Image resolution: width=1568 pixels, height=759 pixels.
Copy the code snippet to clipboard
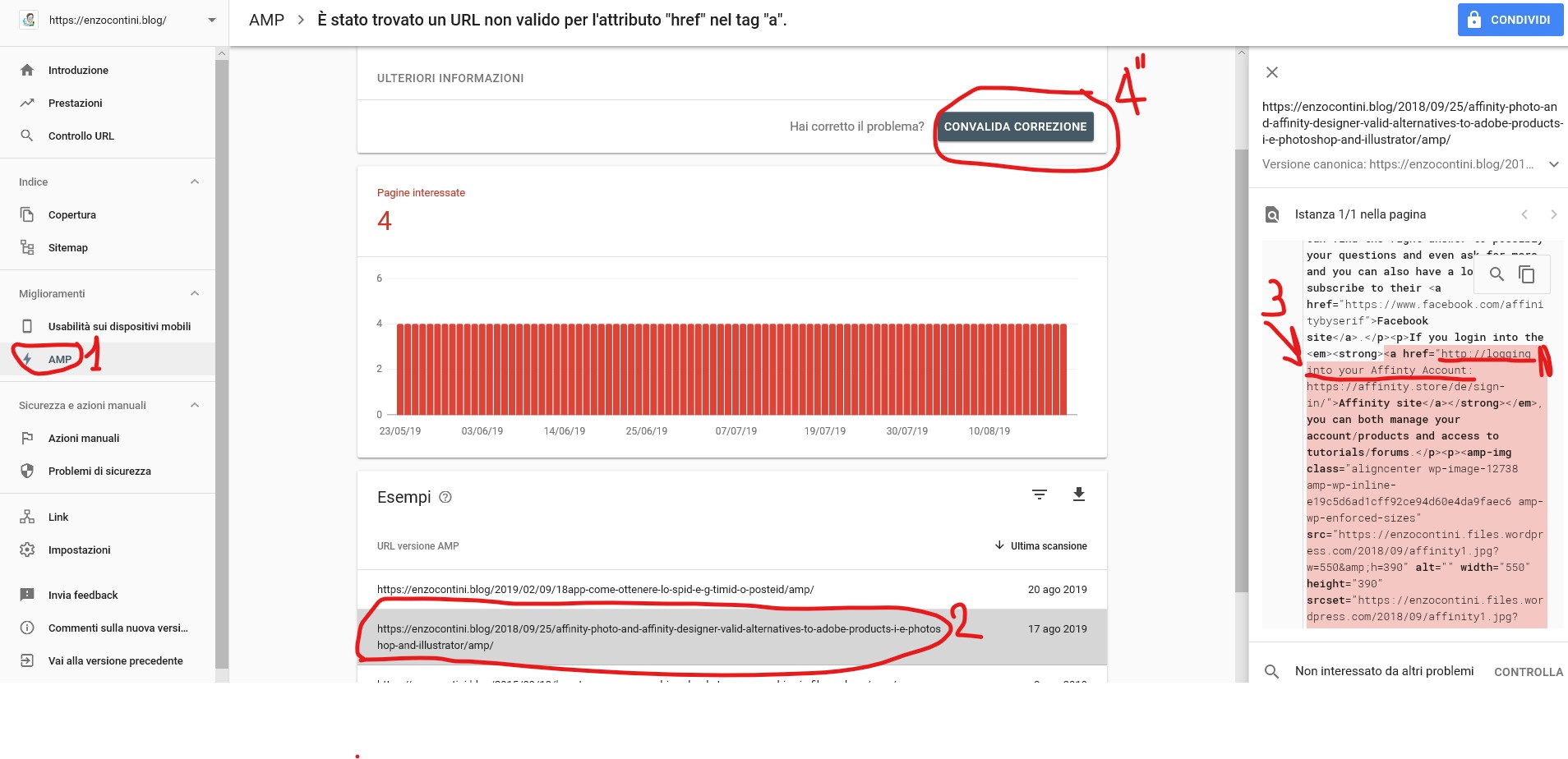pos(1527,274)
